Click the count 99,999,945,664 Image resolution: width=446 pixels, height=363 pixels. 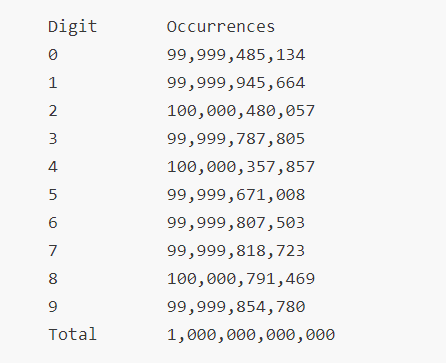coord(236,83)
